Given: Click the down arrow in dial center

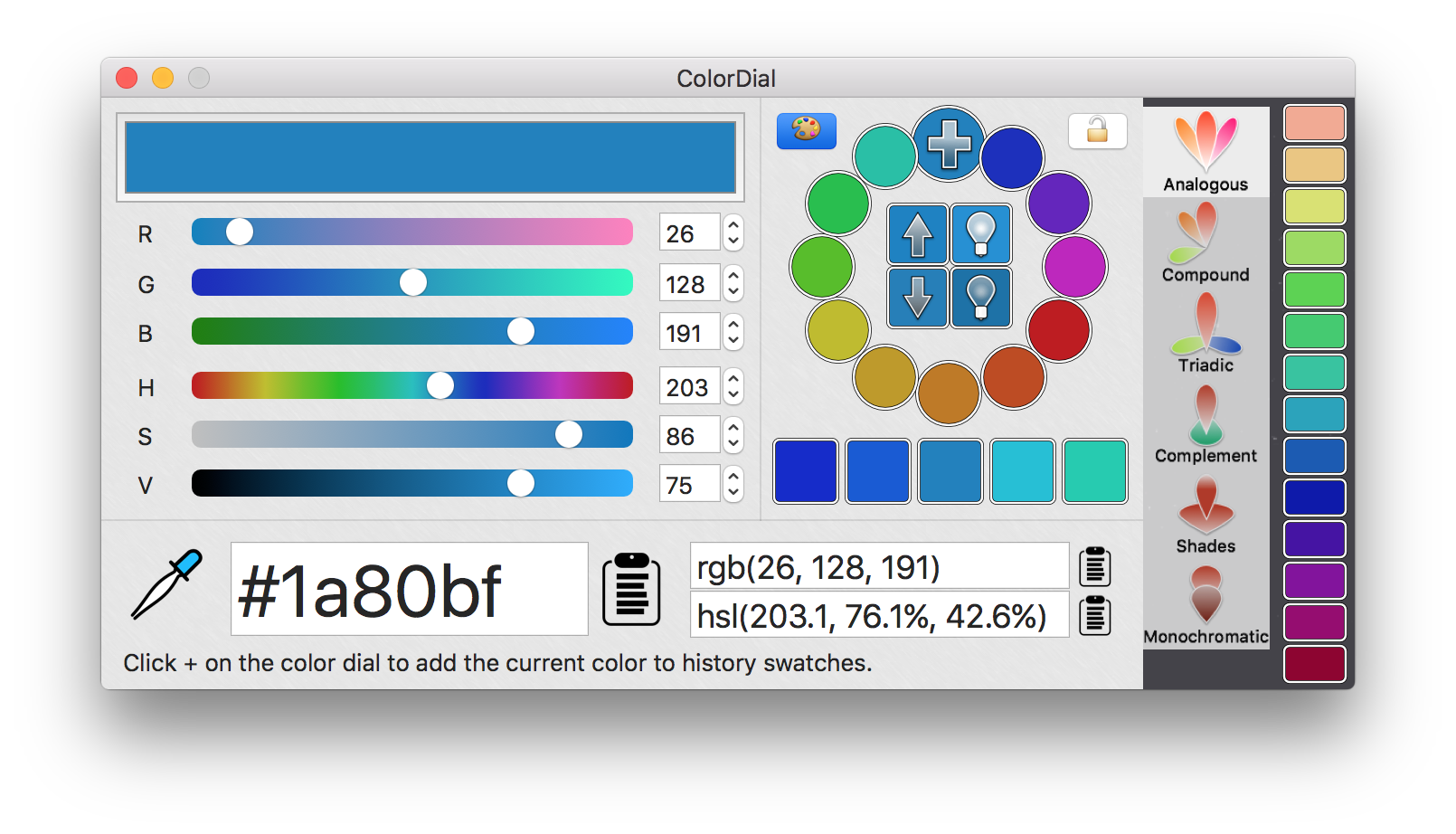Looking at the screenshot, I should 918,297.
